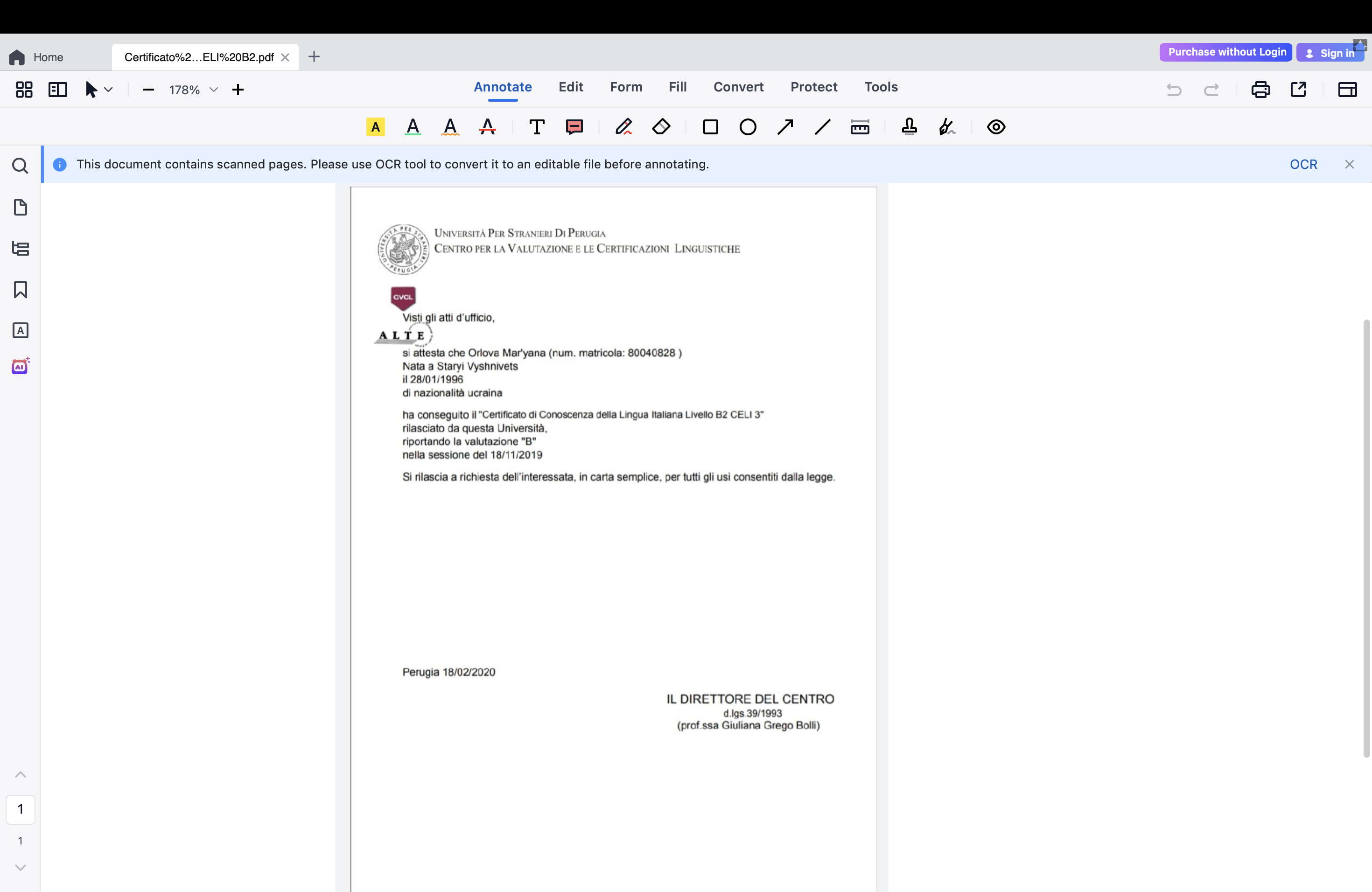1372x892 pixels.
Task: Click the page number input field
Action: point(20,809)
